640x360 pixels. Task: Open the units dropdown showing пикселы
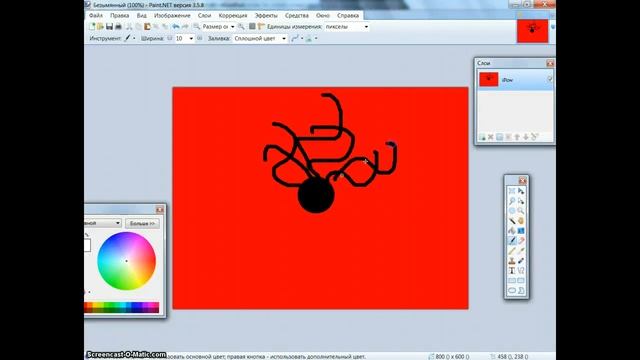366,27
